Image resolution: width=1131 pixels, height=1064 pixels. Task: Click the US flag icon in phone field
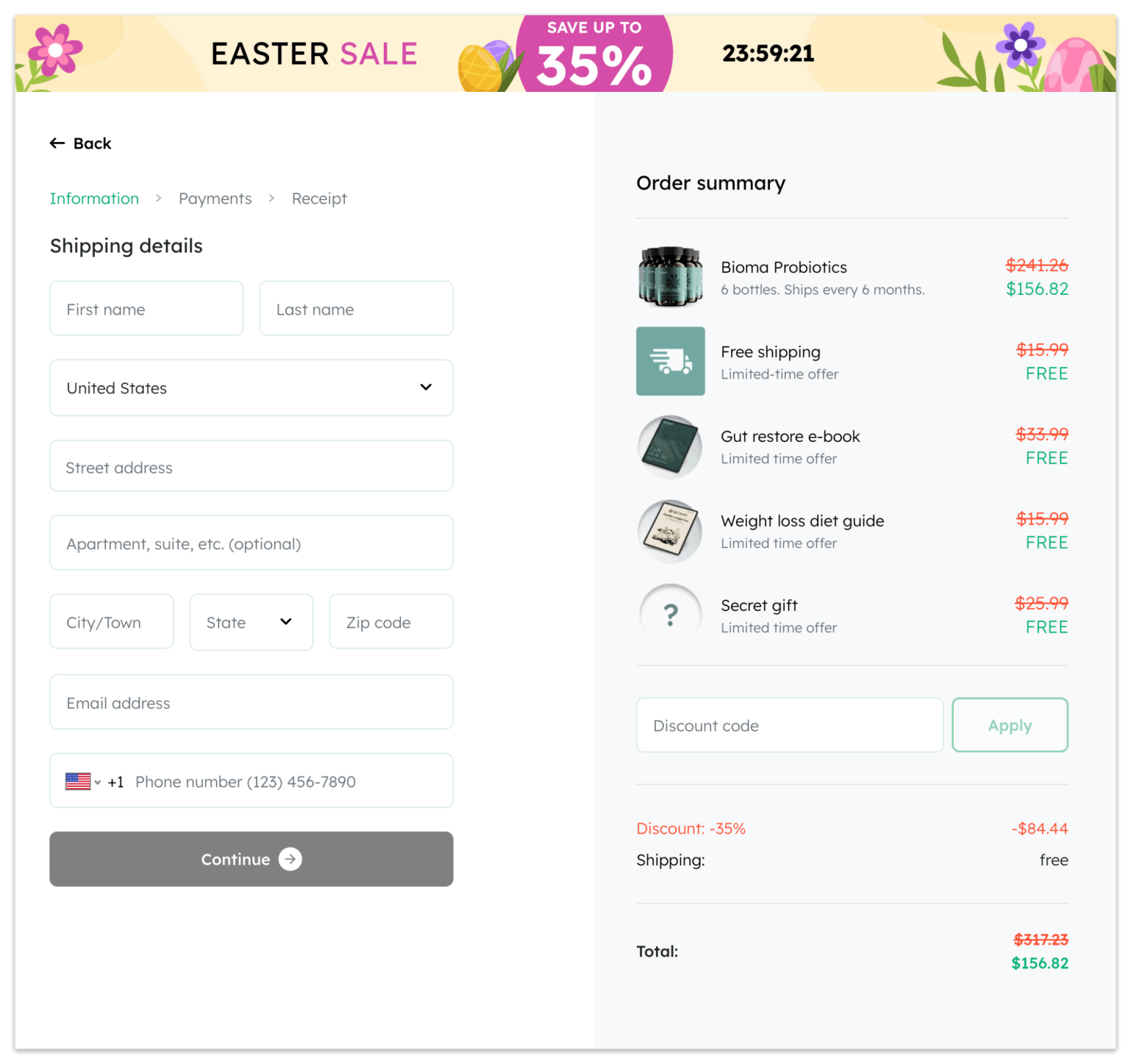(x=76, y=781)
